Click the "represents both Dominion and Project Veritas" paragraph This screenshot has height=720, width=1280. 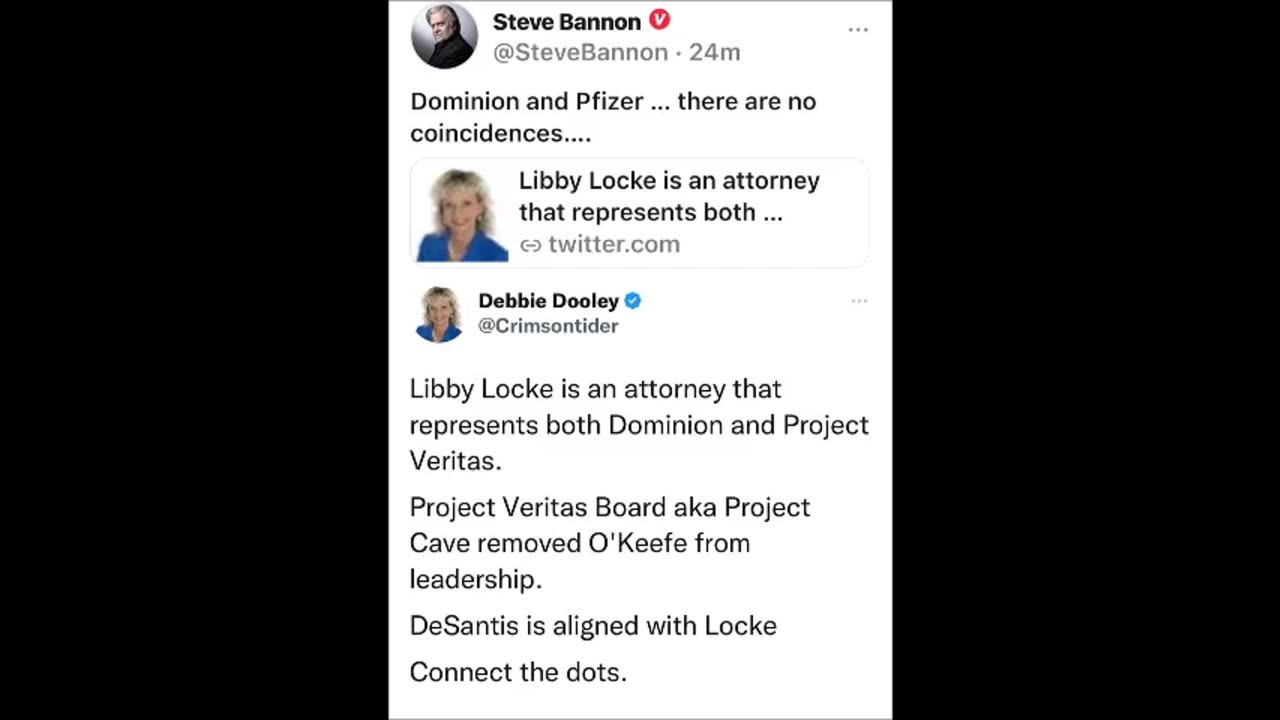click(x=638, y=424)
